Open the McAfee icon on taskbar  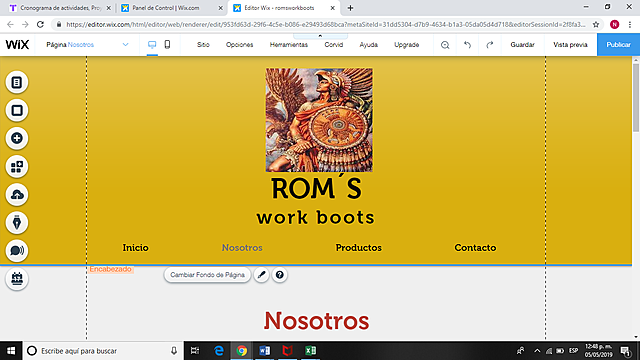[287, 351]
